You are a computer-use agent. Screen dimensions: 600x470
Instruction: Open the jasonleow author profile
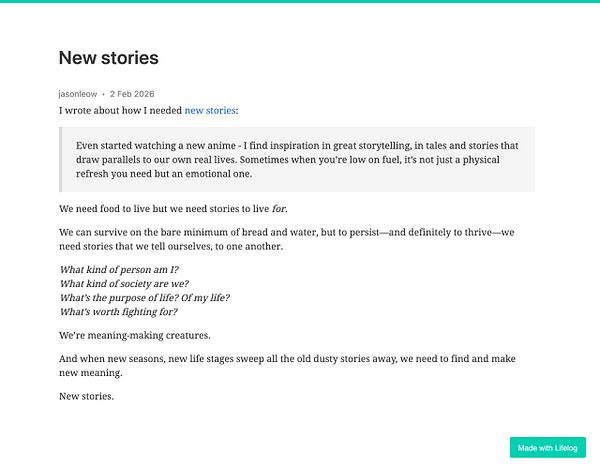pyautogui.click(x=79, y=93)
